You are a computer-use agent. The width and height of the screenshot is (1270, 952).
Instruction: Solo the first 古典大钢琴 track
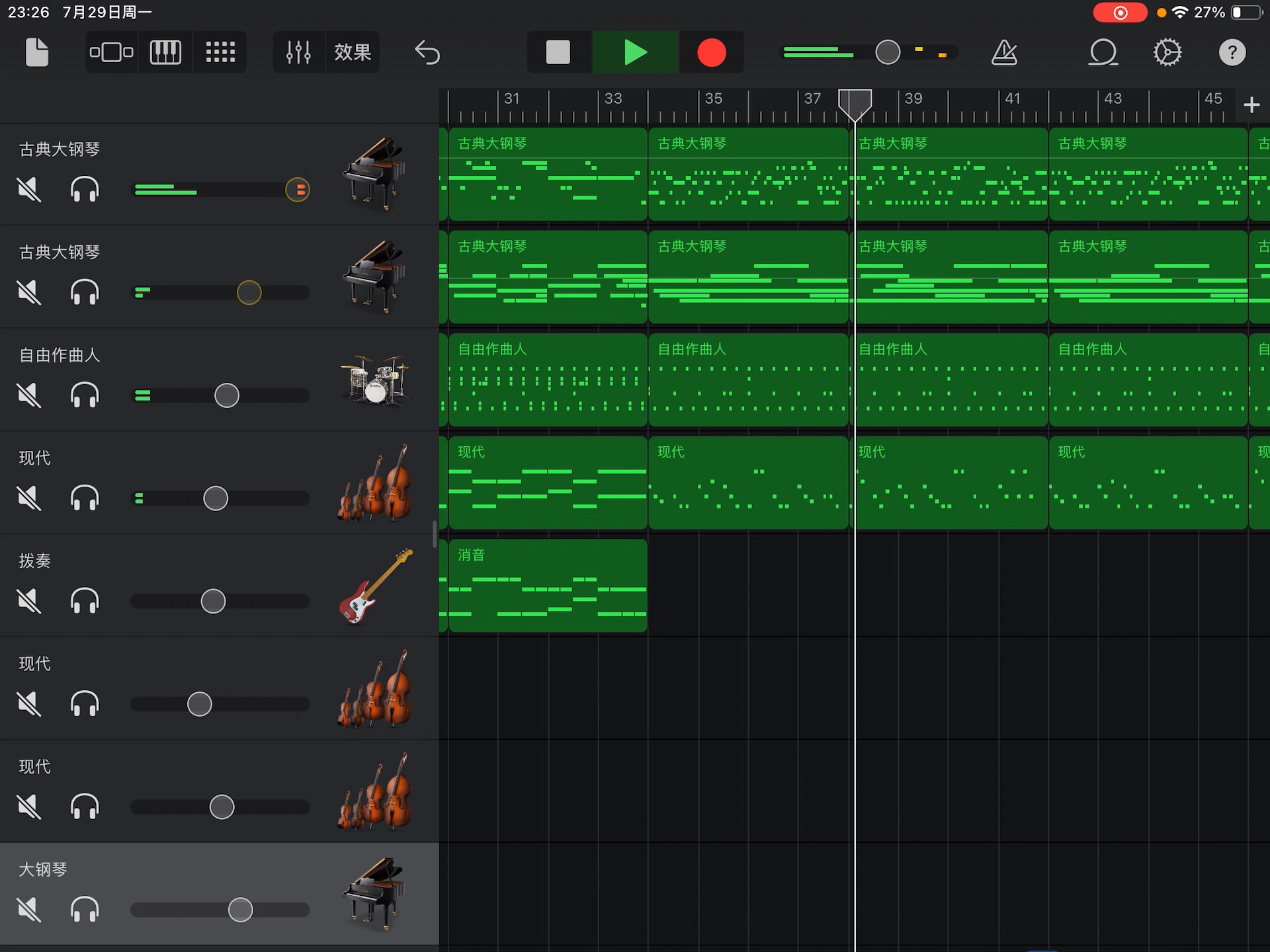click(85, 190)
